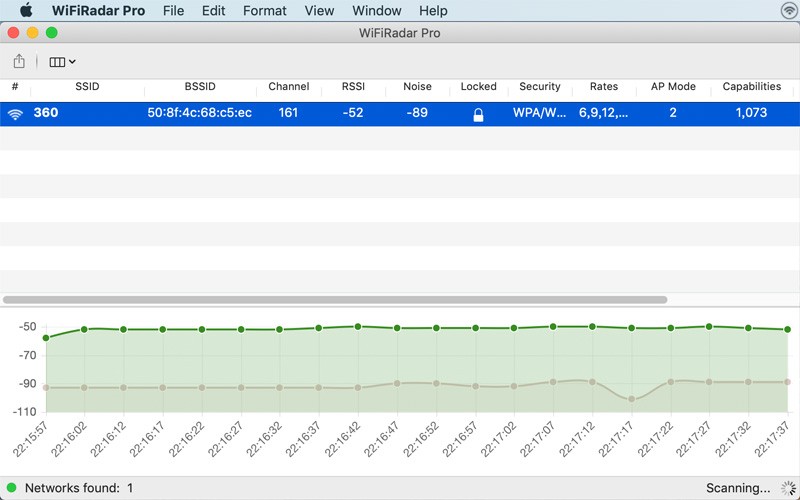
Task: Sort by the Noise column header
Action: (x=417, y=86)
